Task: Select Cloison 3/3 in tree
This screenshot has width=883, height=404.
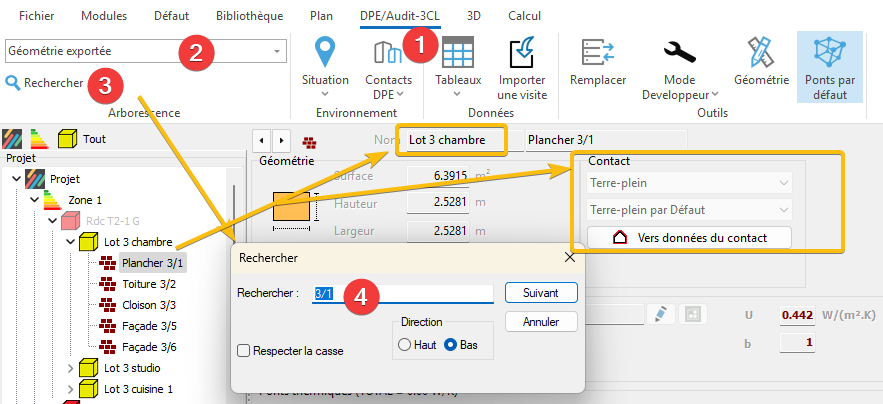Action: 149,305
